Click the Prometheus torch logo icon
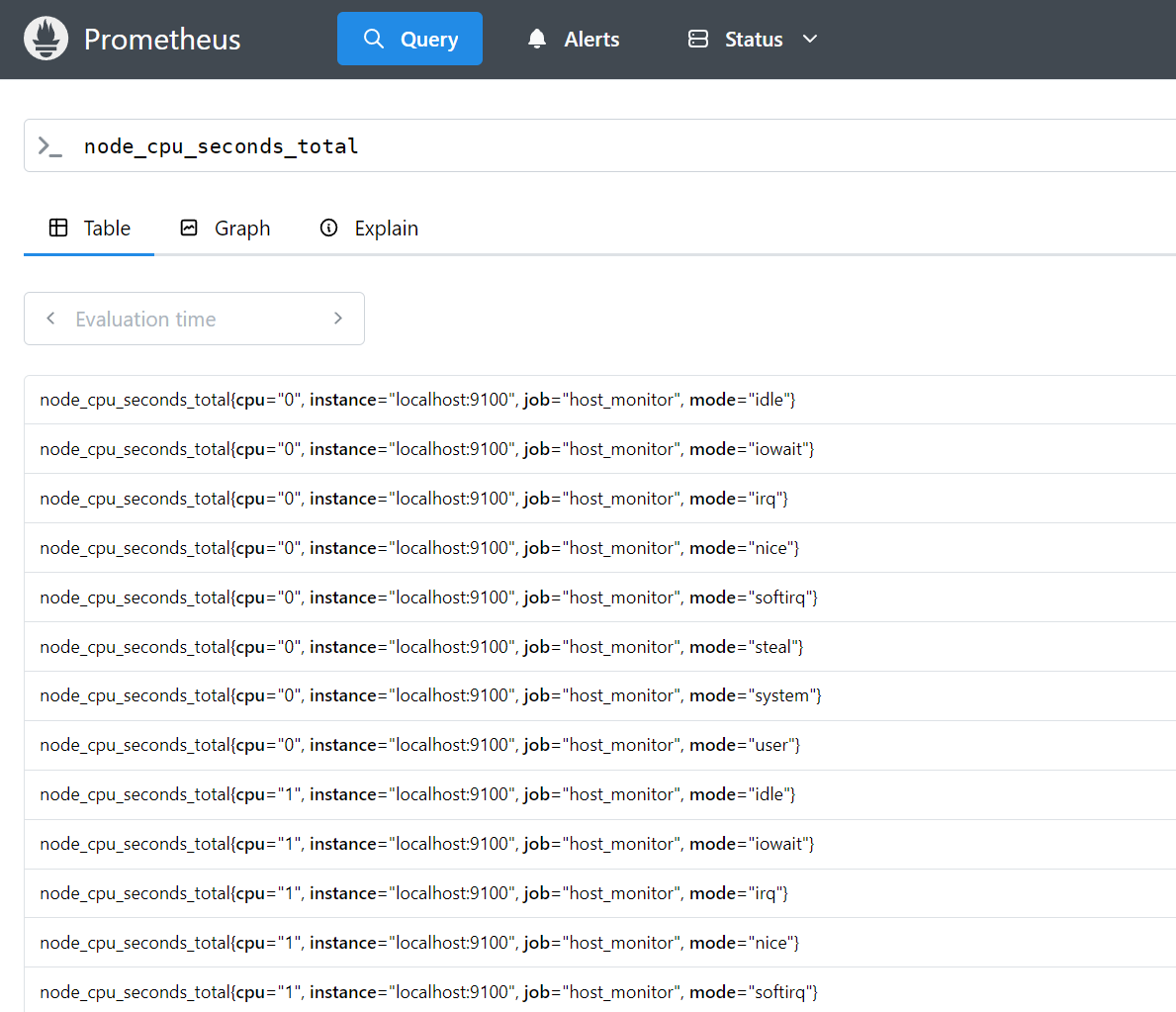This screenshot has width=1176, height=1012. coord(45,39)
